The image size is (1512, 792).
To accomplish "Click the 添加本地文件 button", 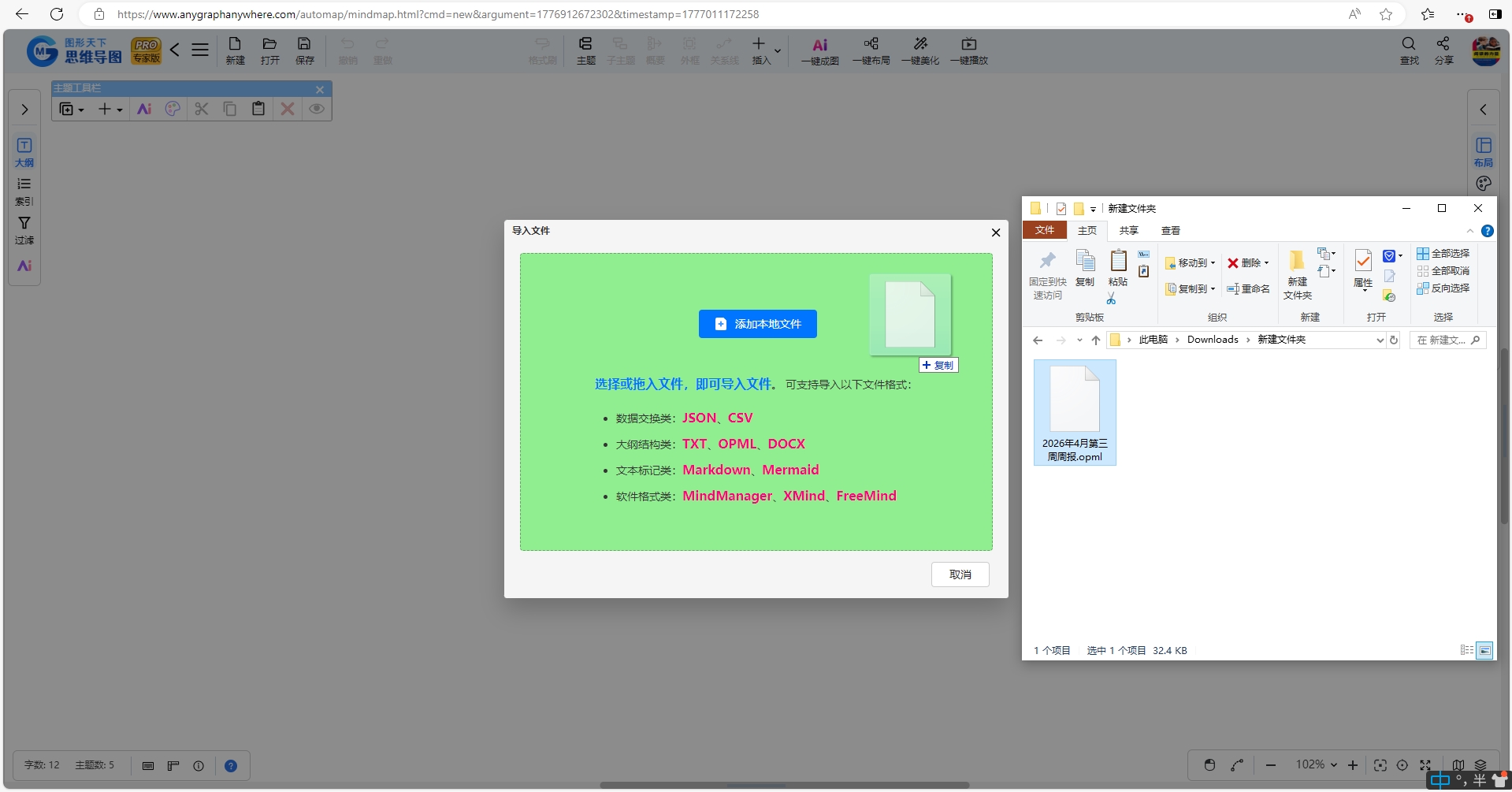I will point(758,324).
